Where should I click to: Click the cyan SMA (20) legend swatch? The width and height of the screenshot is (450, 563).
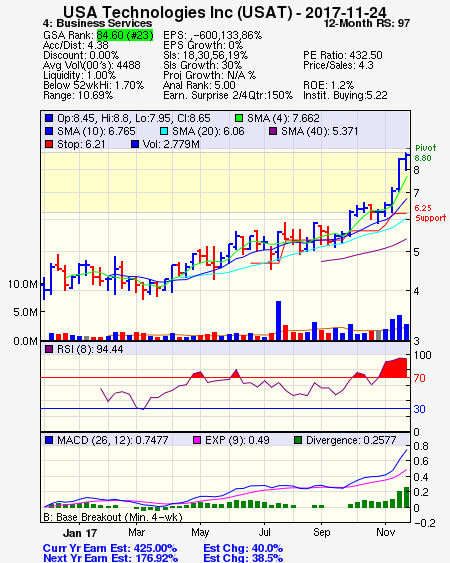pos(164,131)
